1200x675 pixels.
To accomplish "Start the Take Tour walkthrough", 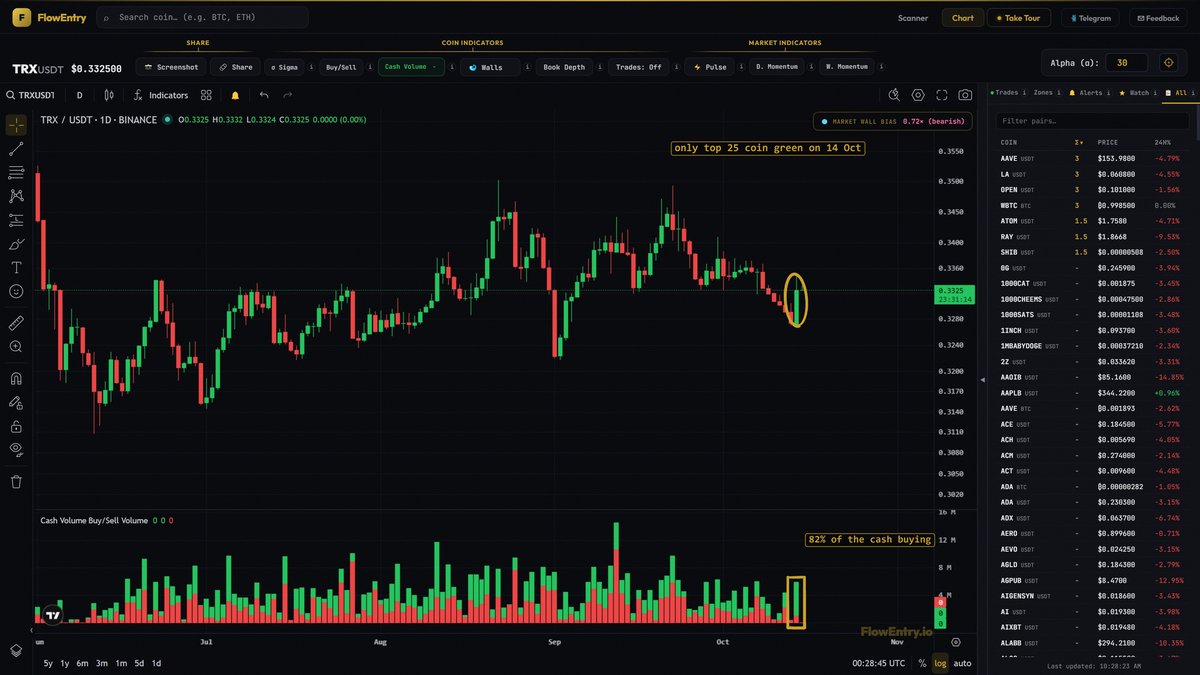I will (x=1019, y=18).
